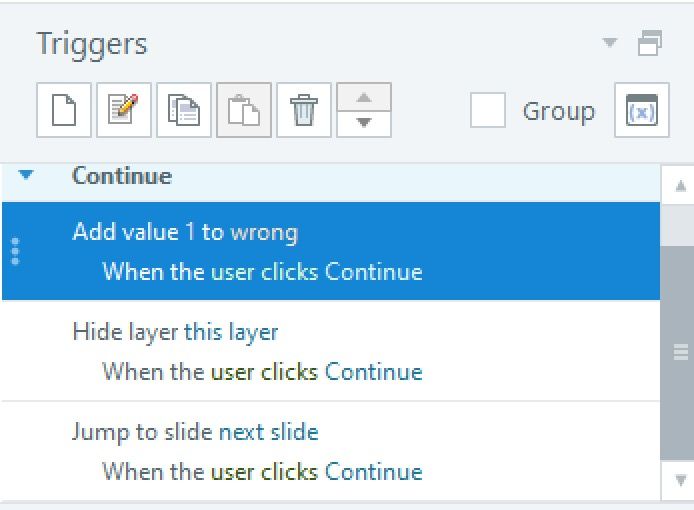Collapse the Continue trigger group
The width and height of the screenshot is (694, 510).
click(27, 176)
